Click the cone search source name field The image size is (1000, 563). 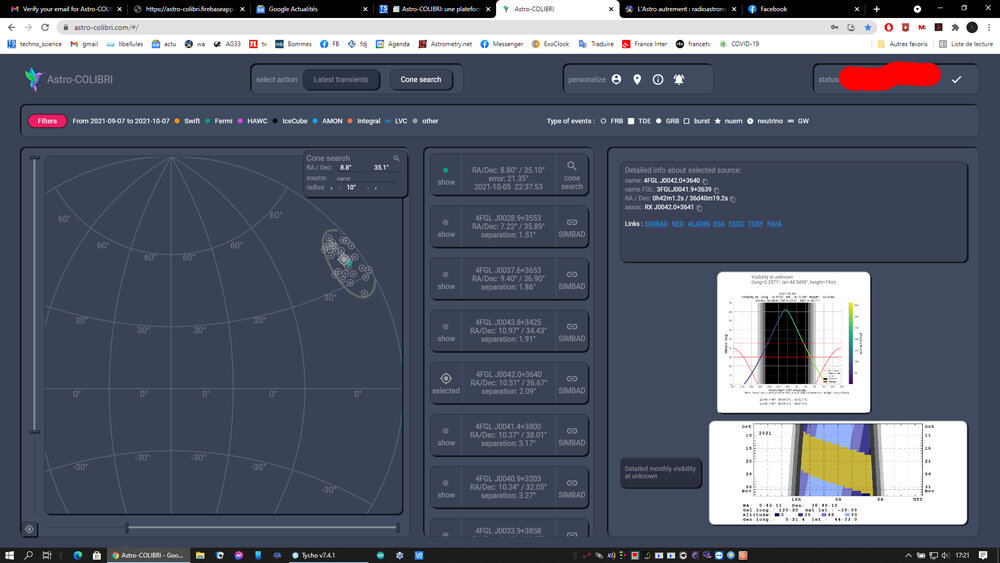[365, 179]
